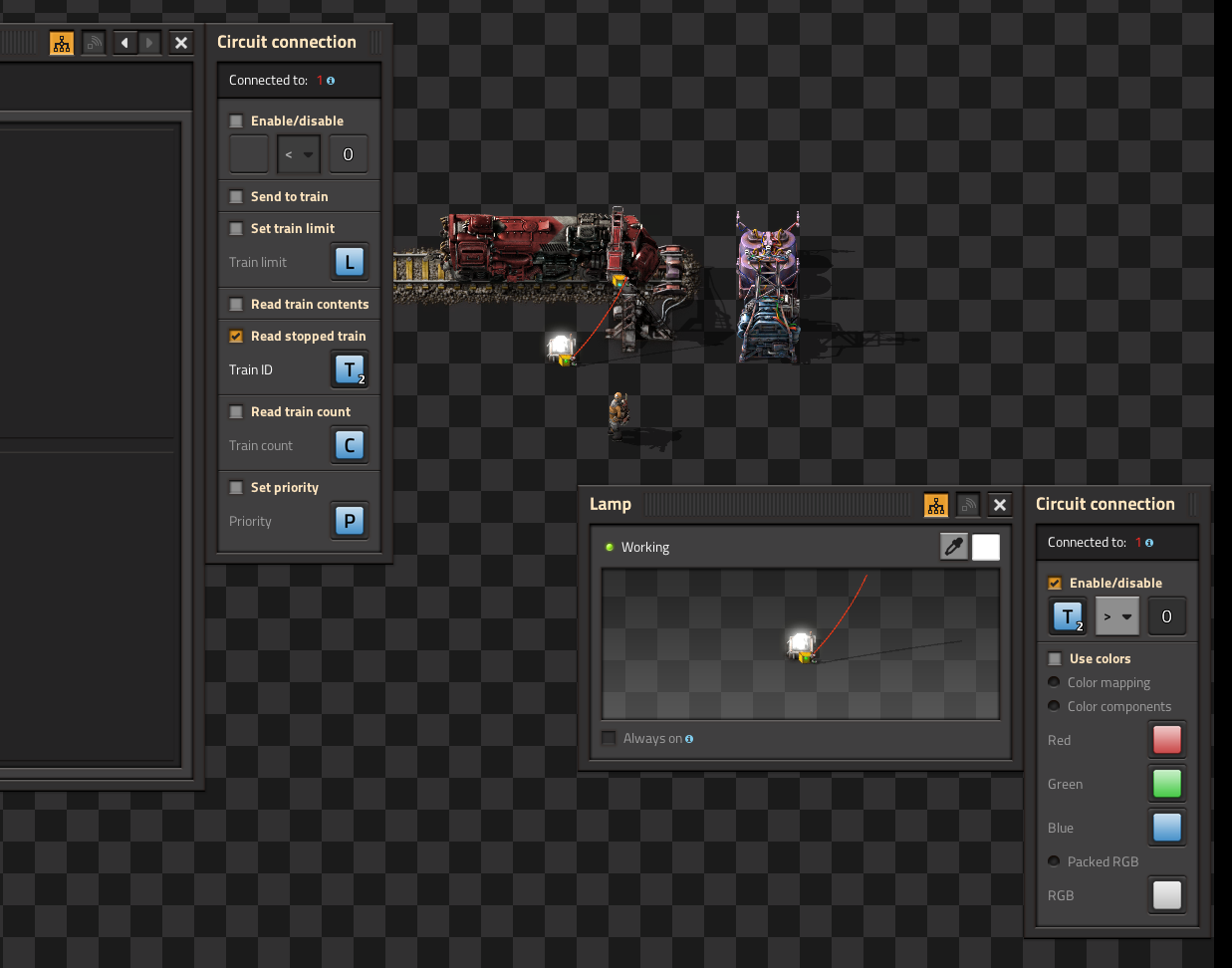Open the Lamp comparator dropdown showing >

click(1117, 616)
